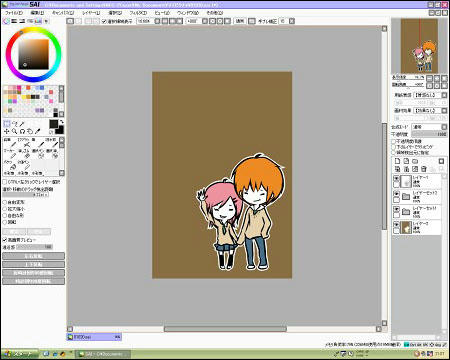450x360 pixels.
Task: Transfer layer contents down icon
Action: click(397, 169)
